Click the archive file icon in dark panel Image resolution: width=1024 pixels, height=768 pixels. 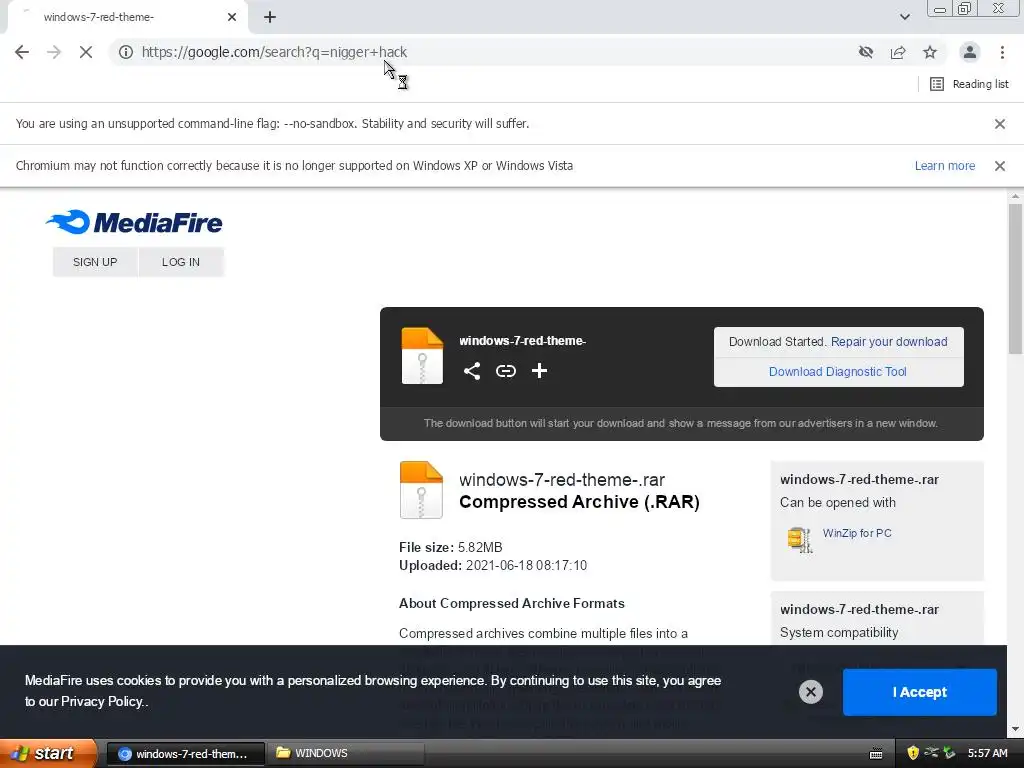(422, 356)
